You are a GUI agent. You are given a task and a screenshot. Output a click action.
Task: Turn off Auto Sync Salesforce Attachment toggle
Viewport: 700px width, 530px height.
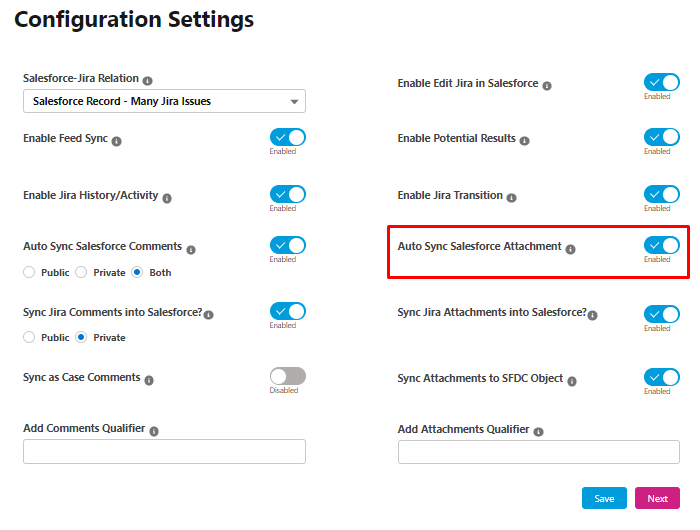[662, 245]
